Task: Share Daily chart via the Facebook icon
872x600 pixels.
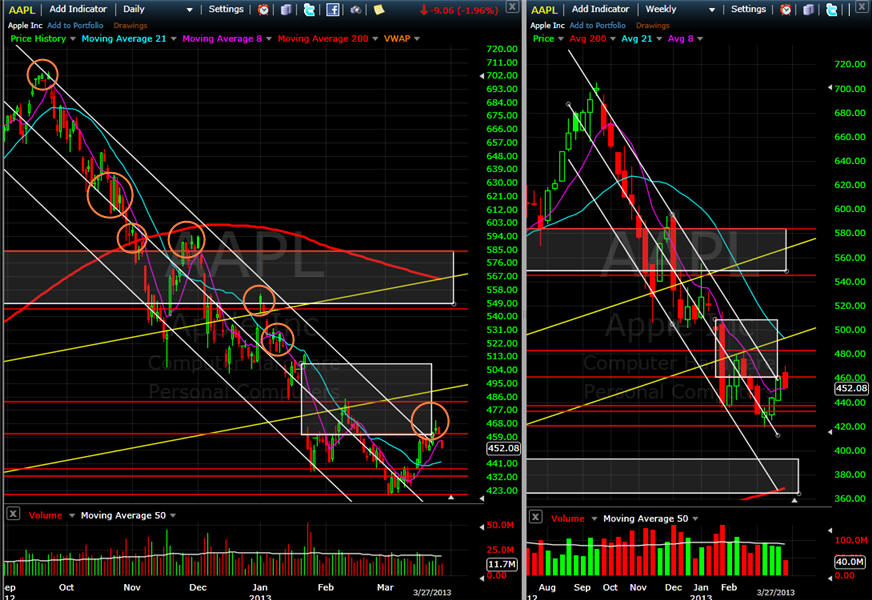Action: tap(333, 9)
